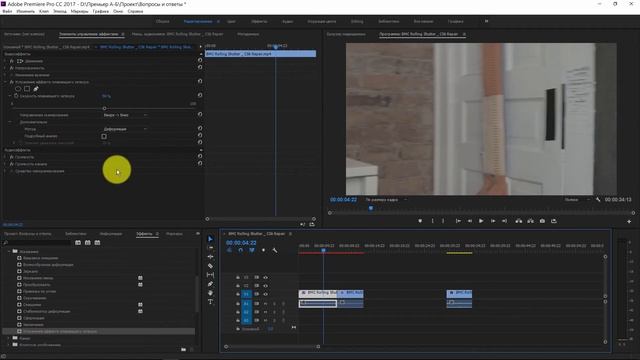Click Mark Out bracket button
This screenshot has width=640, height=360.
click(443, 221)
